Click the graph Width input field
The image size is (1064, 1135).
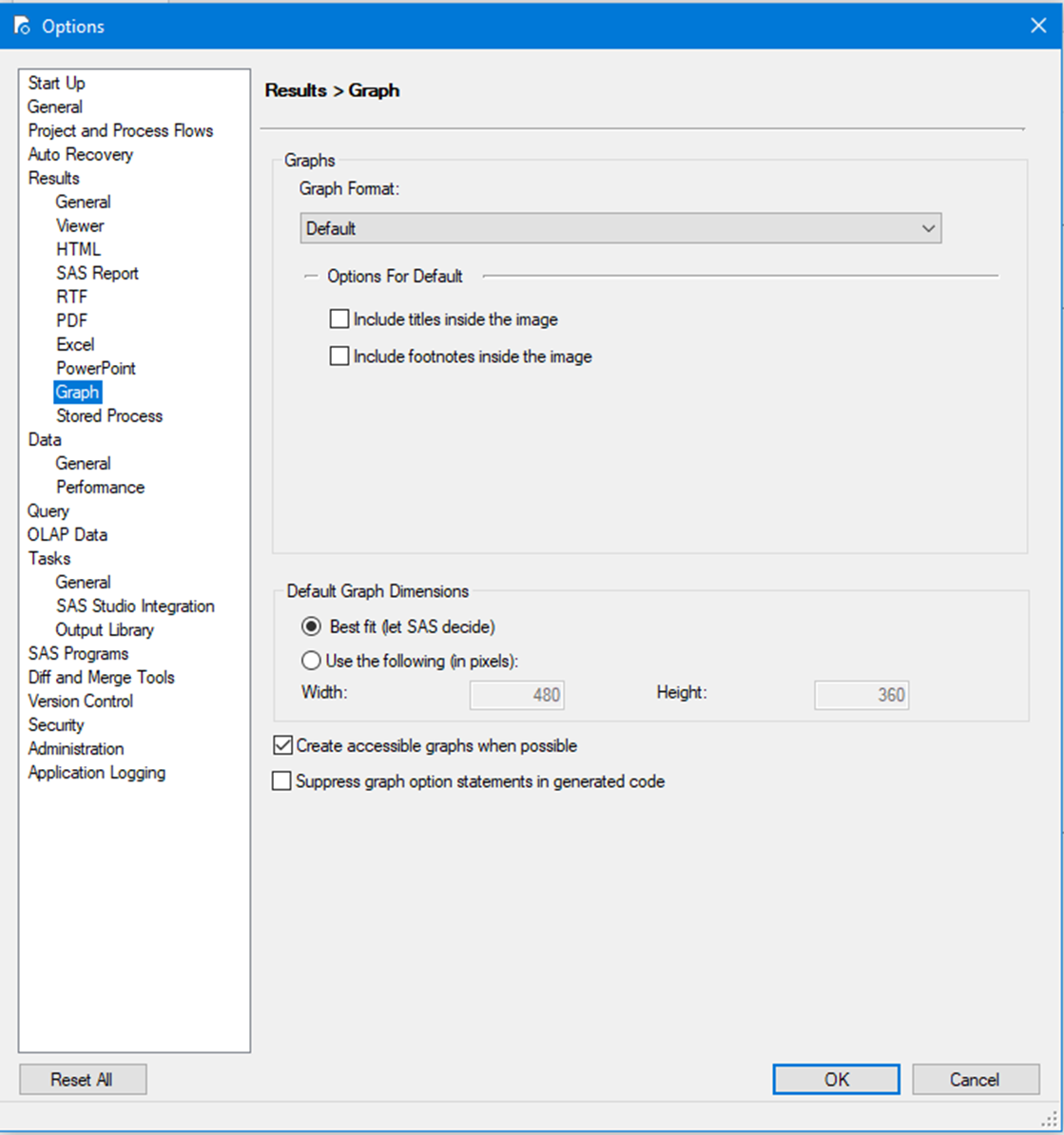(x=517, y=694)
